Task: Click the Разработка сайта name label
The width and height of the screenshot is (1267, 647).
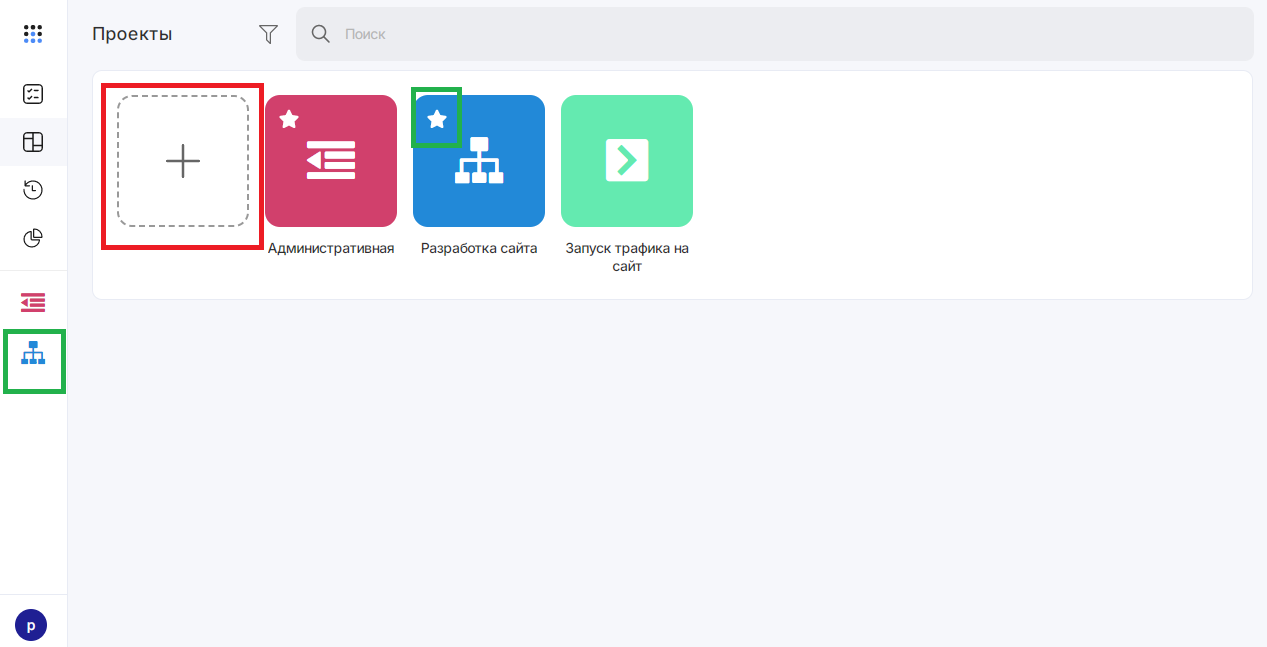Action: click(479, 249)
